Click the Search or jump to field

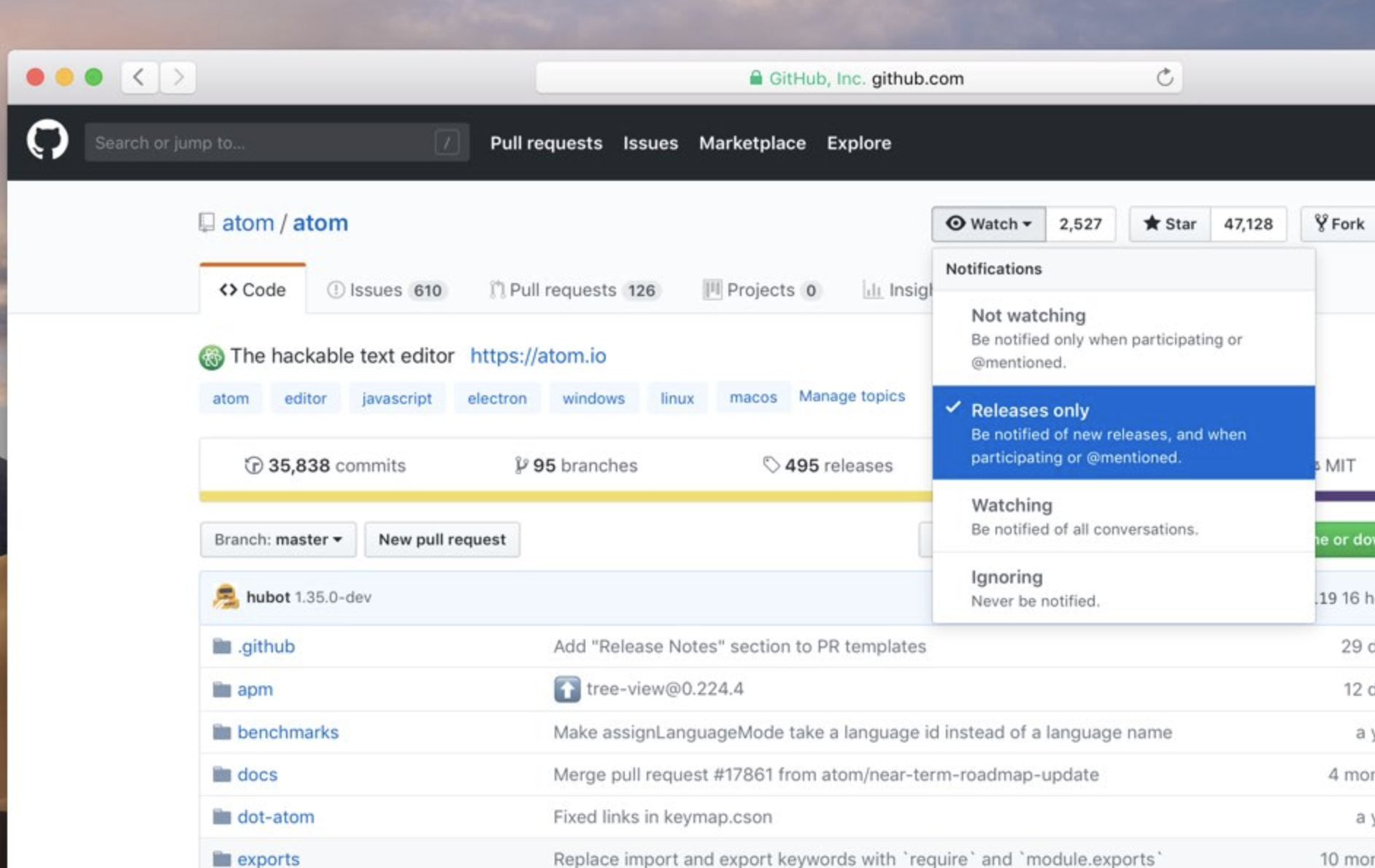277,142
